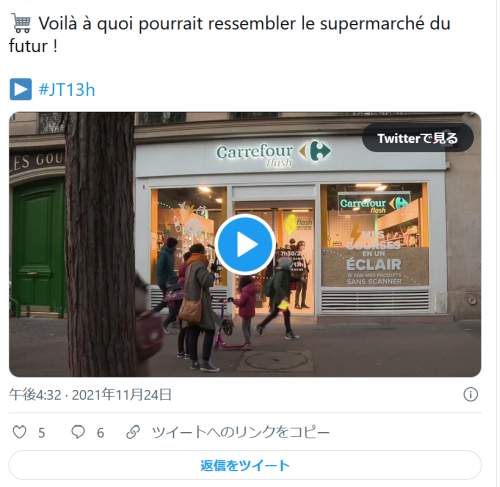The width and height of the screenshot is (500, 487).
Task: Click the tweet text about supermarché du futur
Action: point(230,34)
